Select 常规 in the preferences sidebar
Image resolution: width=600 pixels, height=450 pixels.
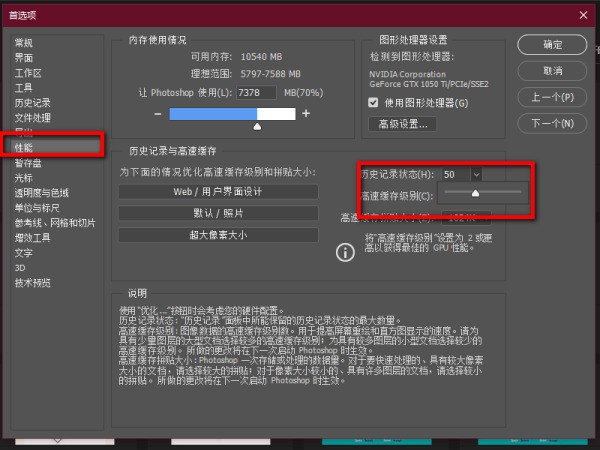coord(23,44)
